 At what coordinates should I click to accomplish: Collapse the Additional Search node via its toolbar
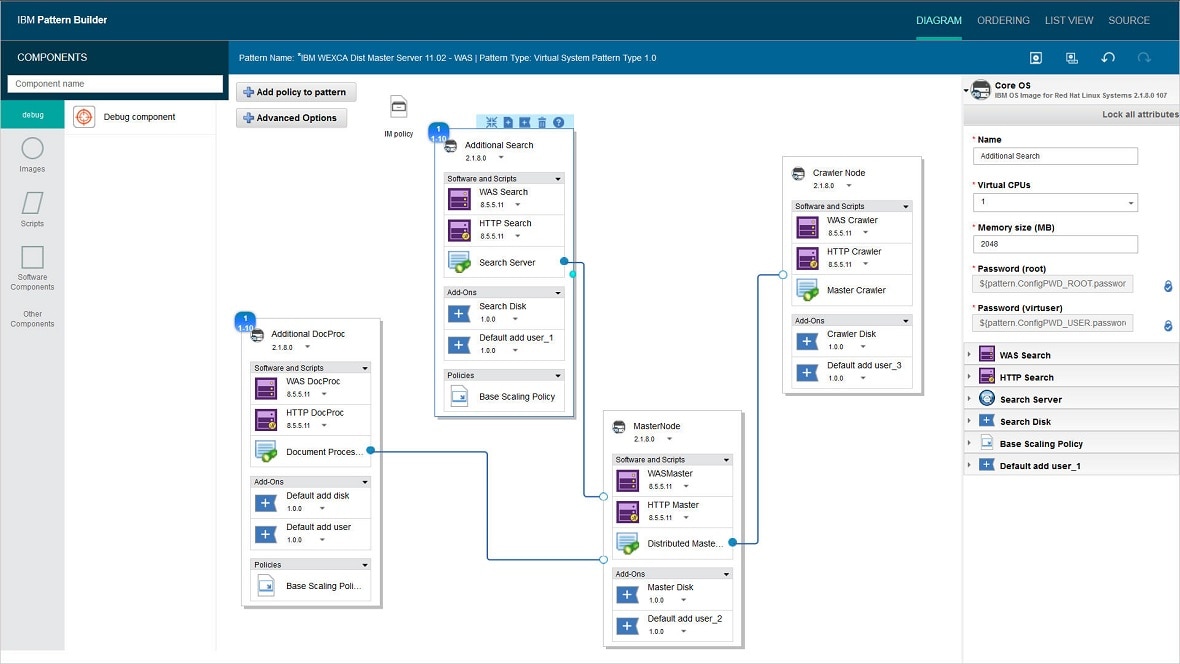click(491, 122)
